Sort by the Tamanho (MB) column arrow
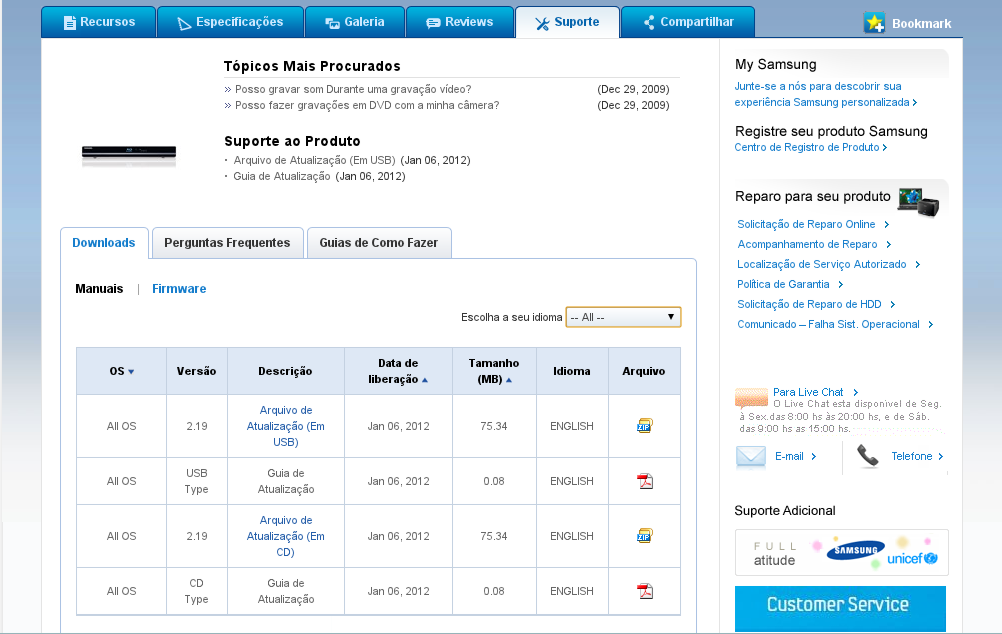Viewport: 1002px width, 634px height. [x=509, y=380]
